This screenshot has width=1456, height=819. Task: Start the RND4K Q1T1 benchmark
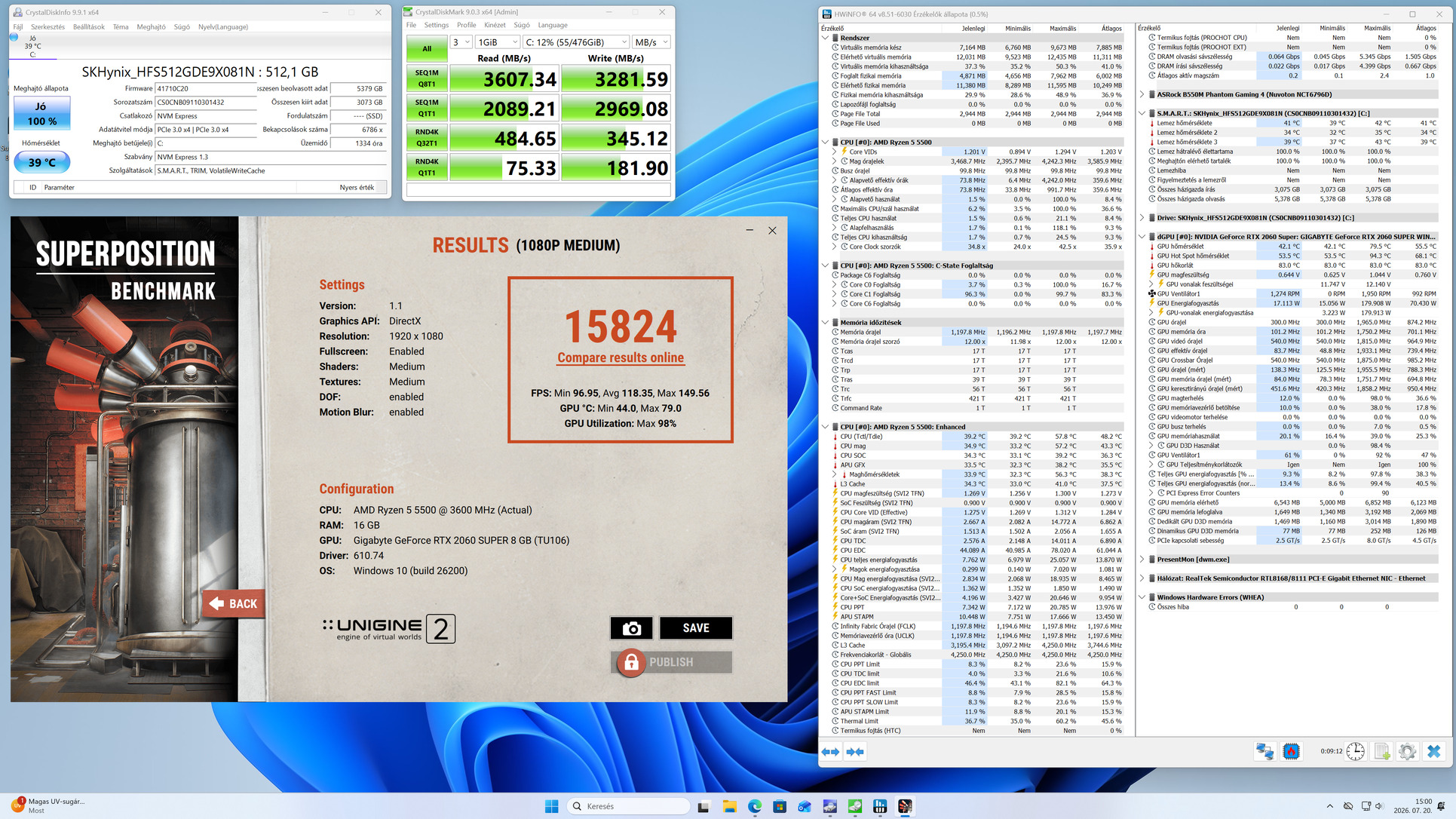[x=427, y=167]
